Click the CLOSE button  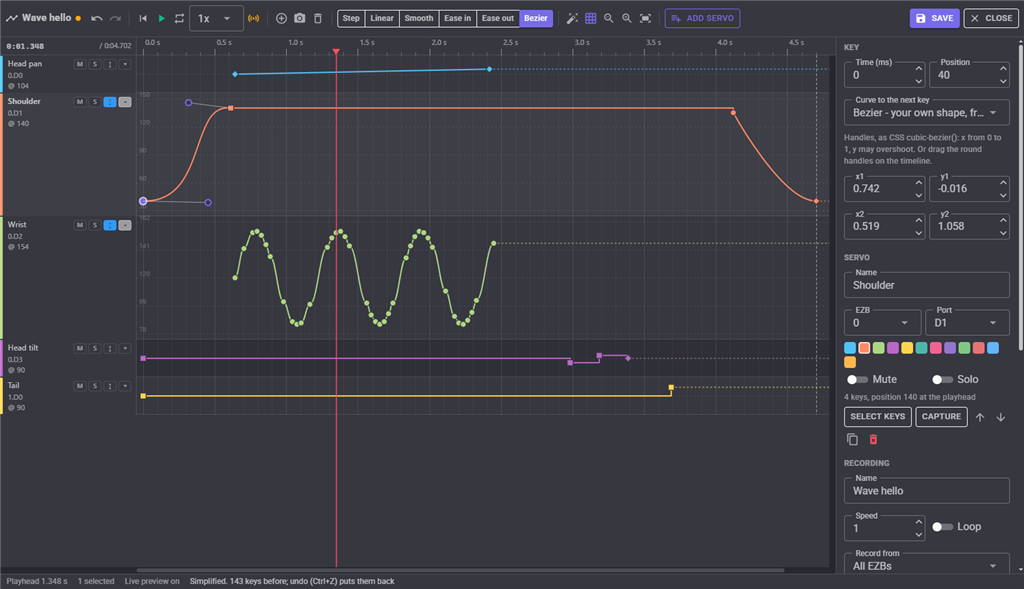(991, 18)
